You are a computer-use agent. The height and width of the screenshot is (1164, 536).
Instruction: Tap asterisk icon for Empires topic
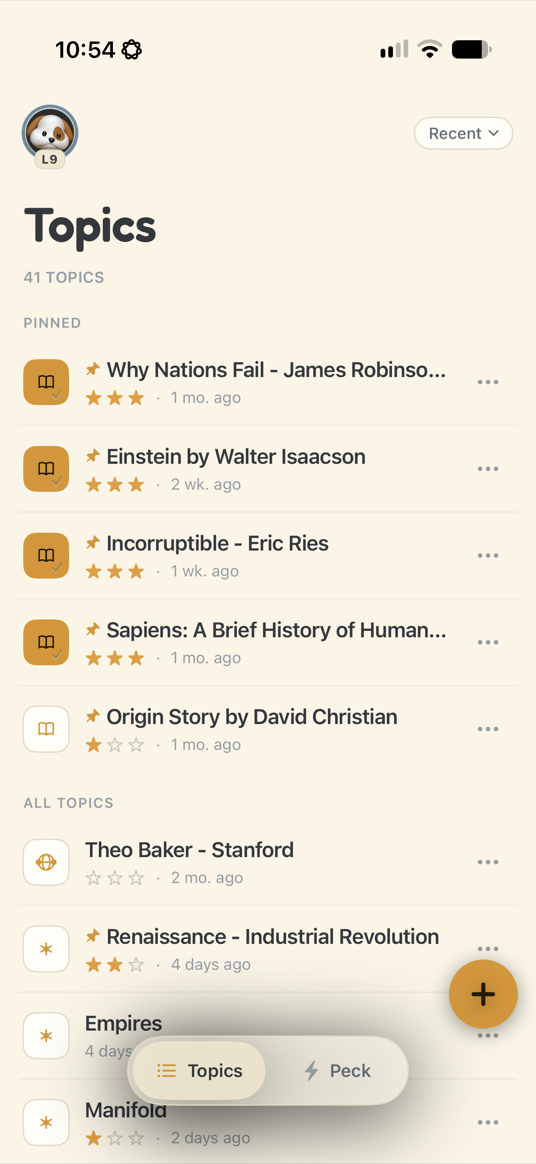[x=46, y=1036]
